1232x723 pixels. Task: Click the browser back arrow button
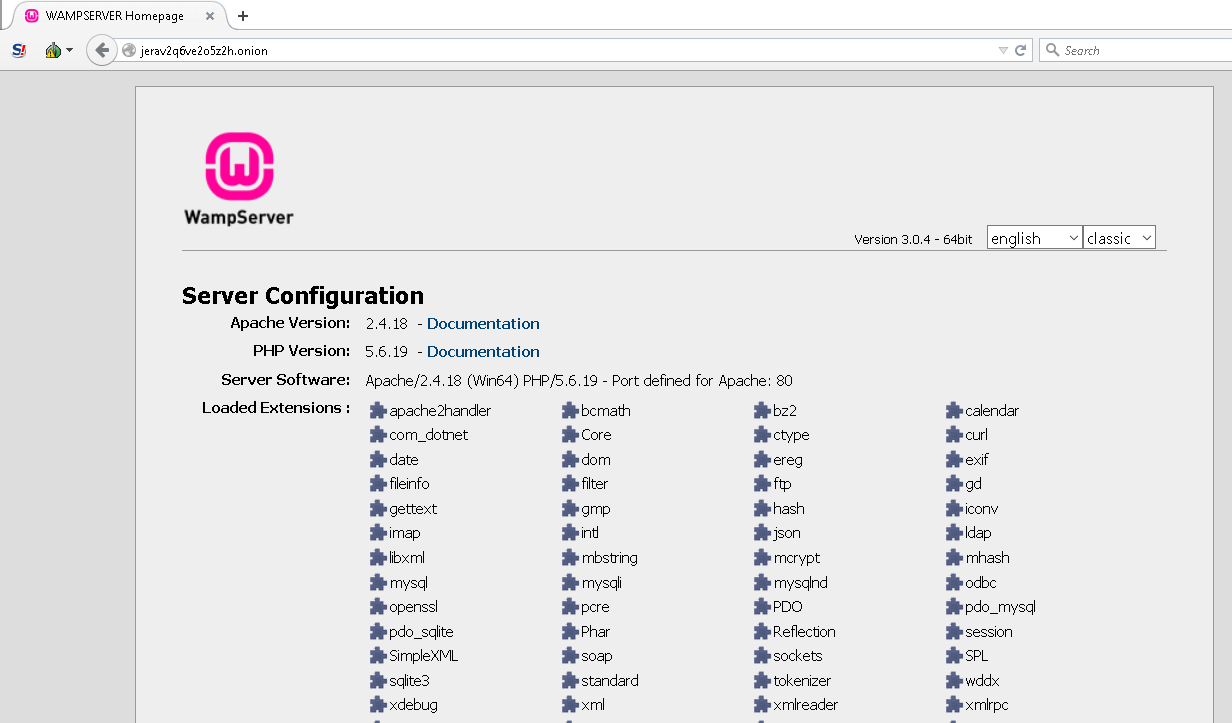pos(101,50)
